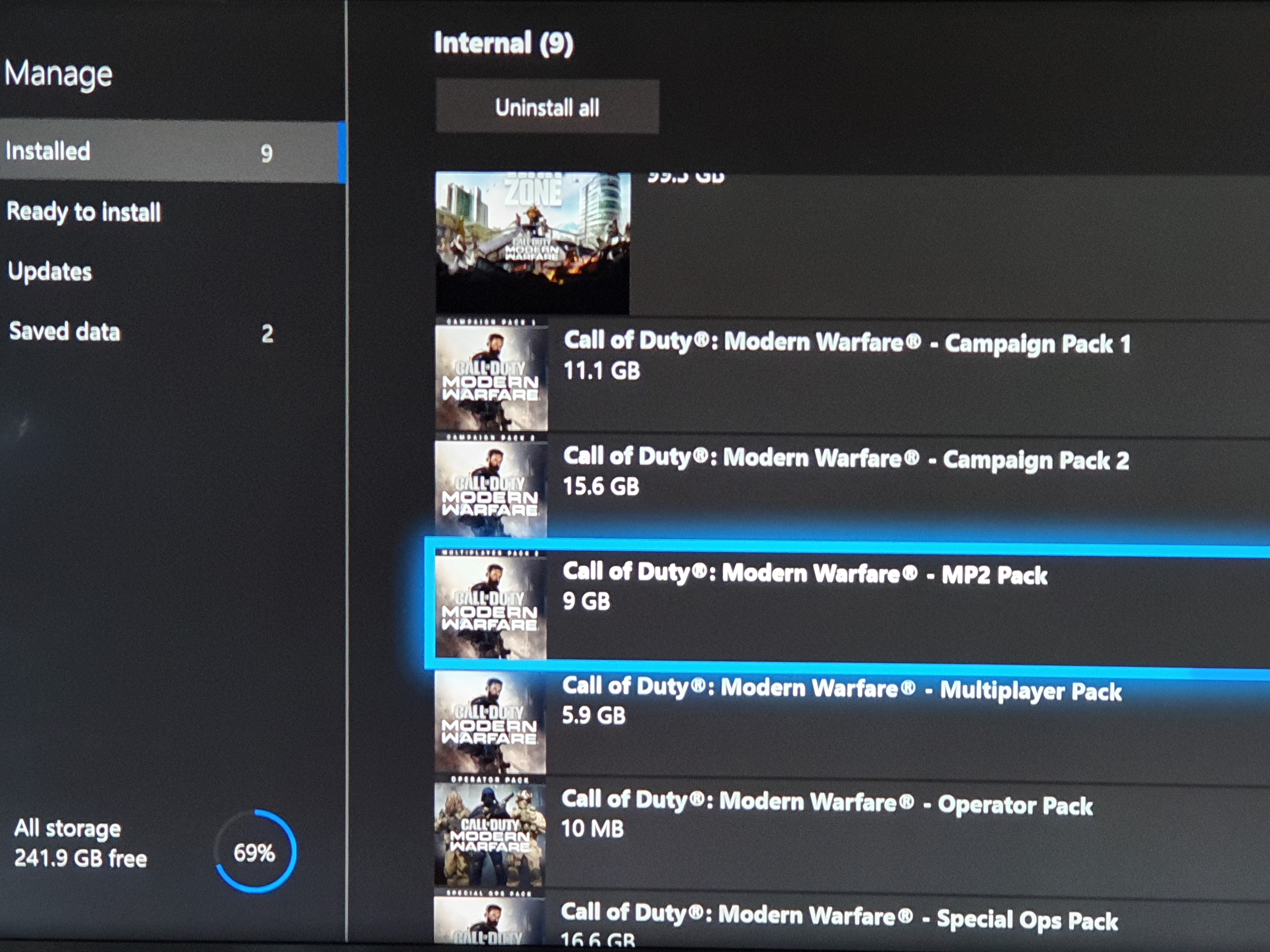The image size is (1270, 952).
Task: Click the Saved data count 2
Action: pyautogui.click(x=267, y=333)
